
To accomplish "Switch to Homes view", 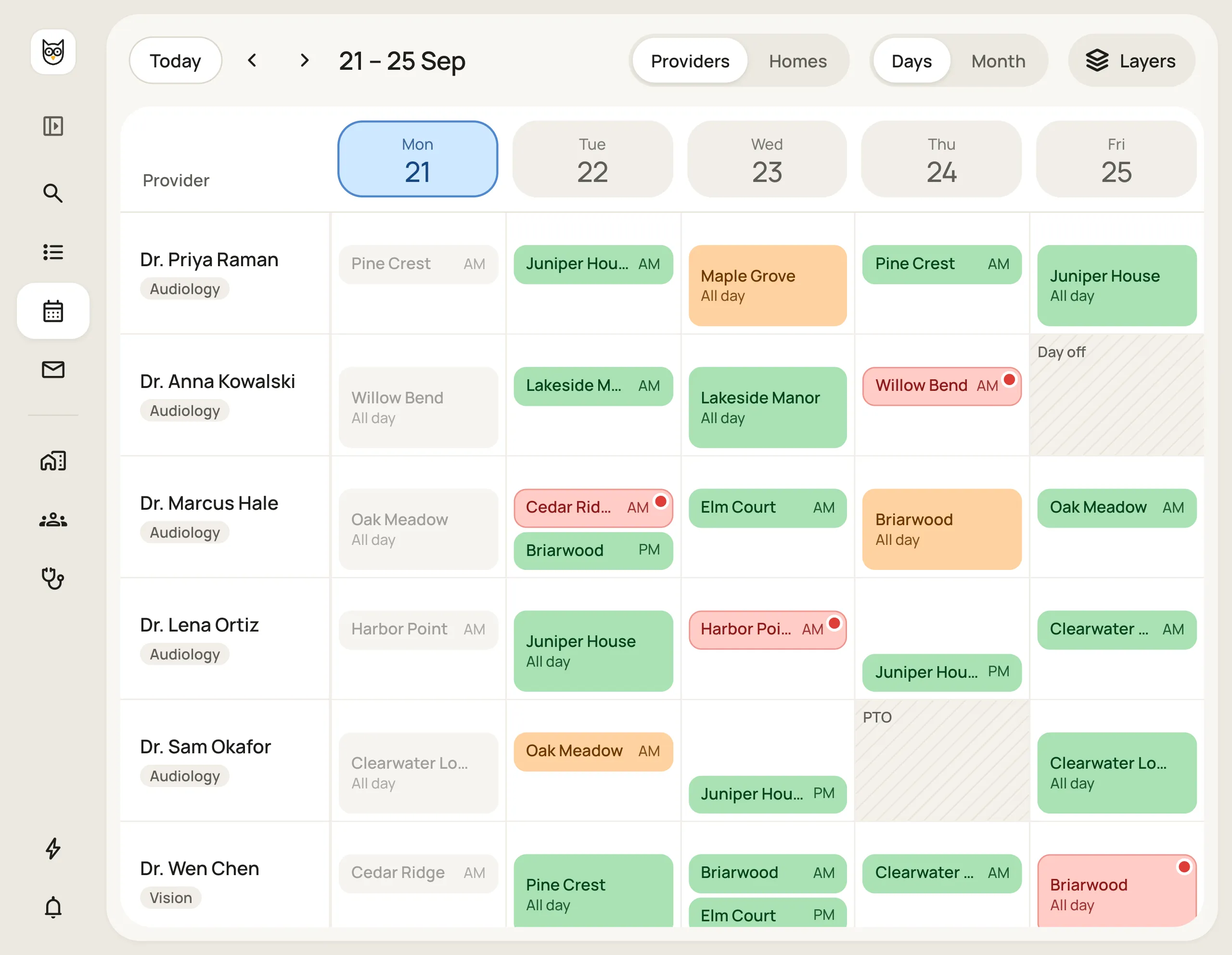I will [x=797, y=60].
